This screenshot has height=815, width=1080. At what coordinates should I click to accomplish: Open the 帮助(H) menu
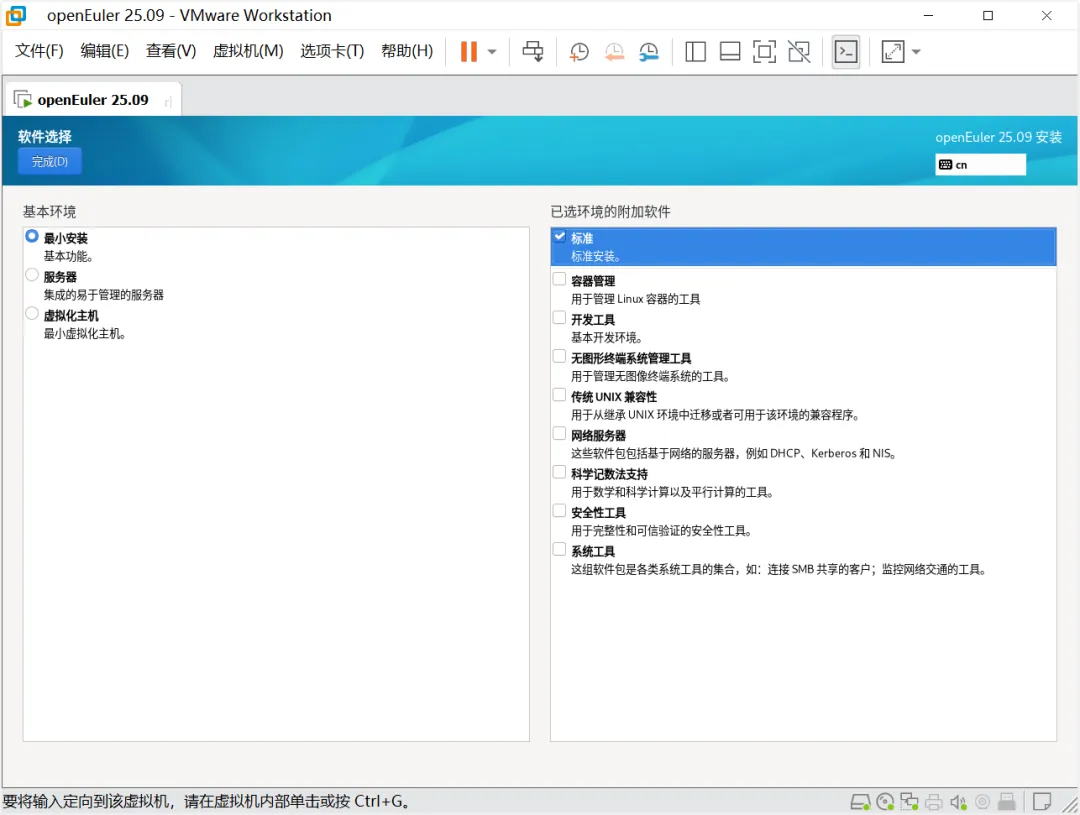pos(407,51)
